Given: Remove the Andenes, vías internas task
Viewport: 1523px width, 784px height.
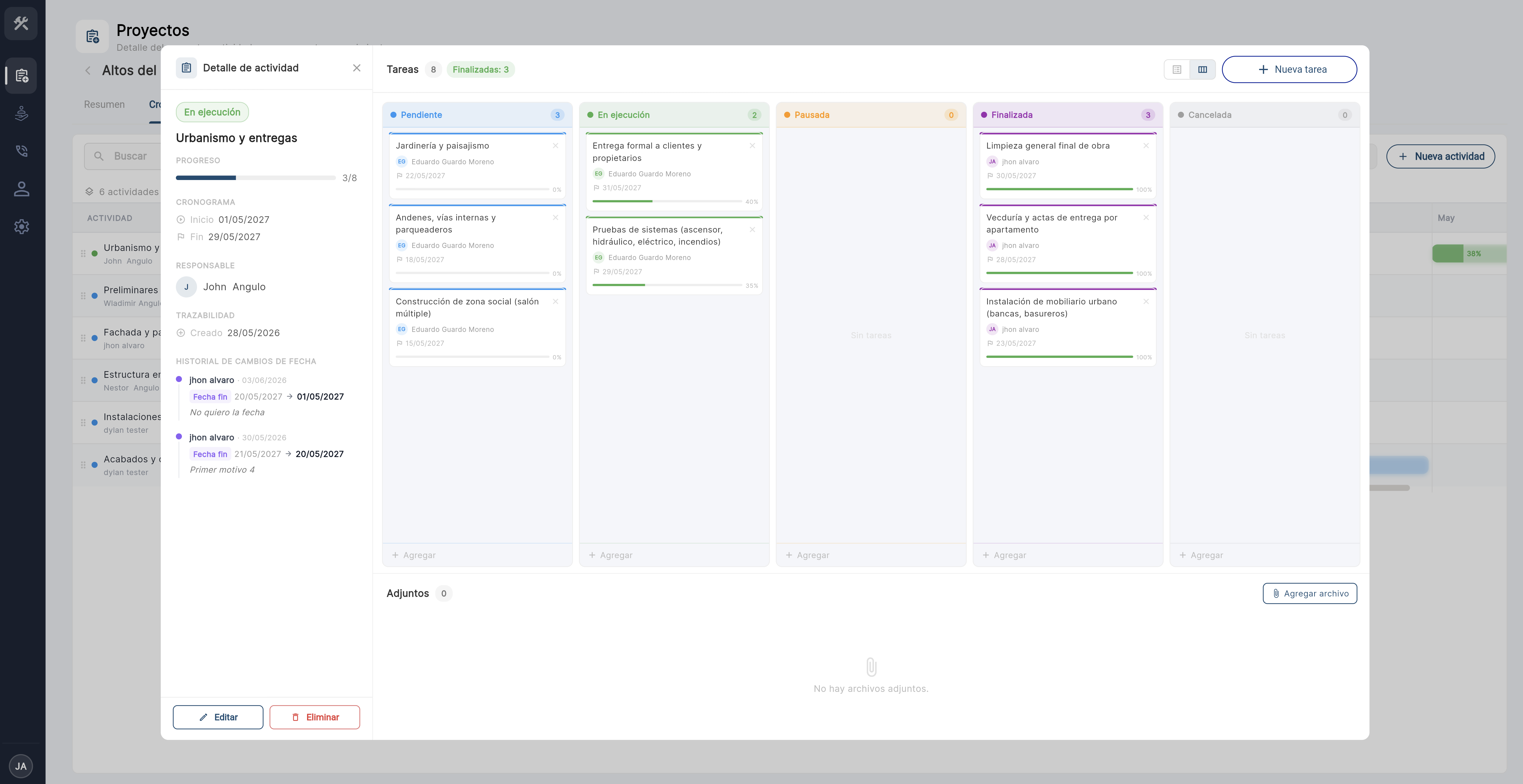Looking at the screenshot, I should coord(555,218).
